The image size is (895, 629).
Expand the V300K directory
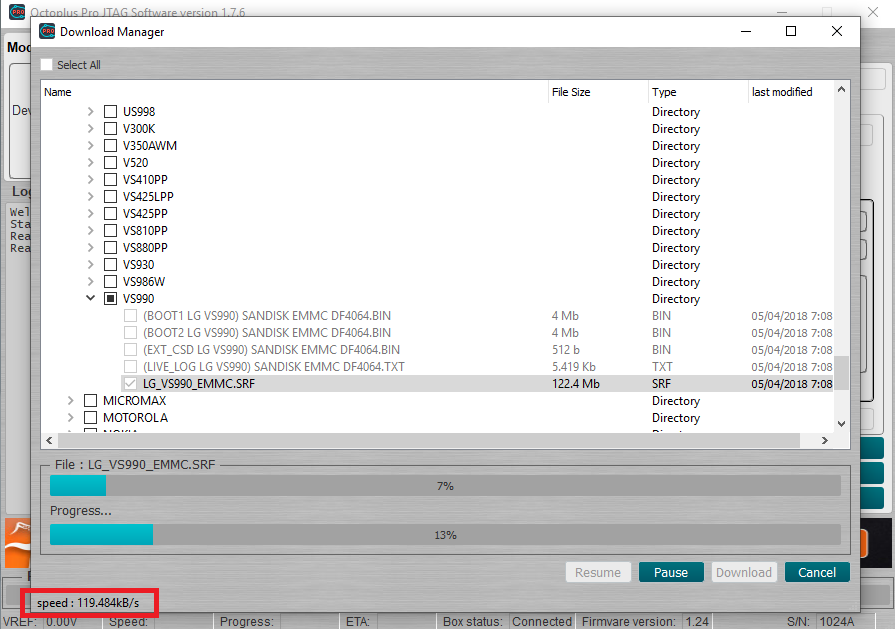click(x=90, y=128)
